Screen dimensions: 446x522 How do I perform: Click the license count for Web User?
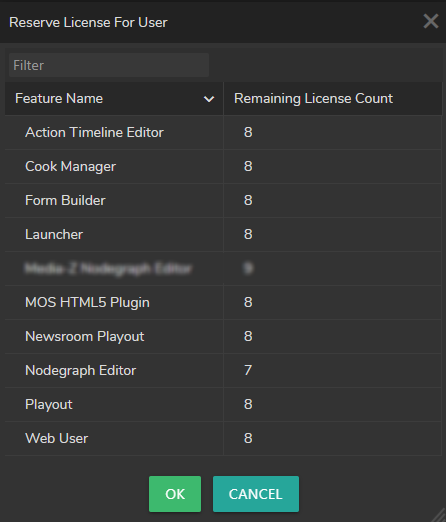[x=248, y=438]
